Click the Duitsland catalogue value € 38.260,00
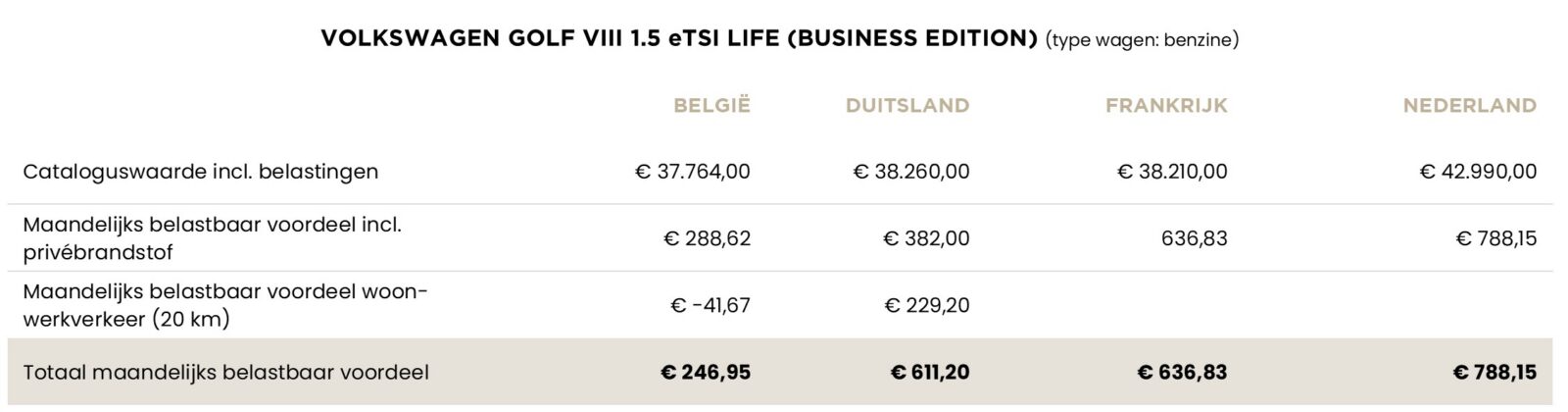Image resolution: width=1568 pixels, height=412 pixels. pyautogui.click(x=911, y=172)
